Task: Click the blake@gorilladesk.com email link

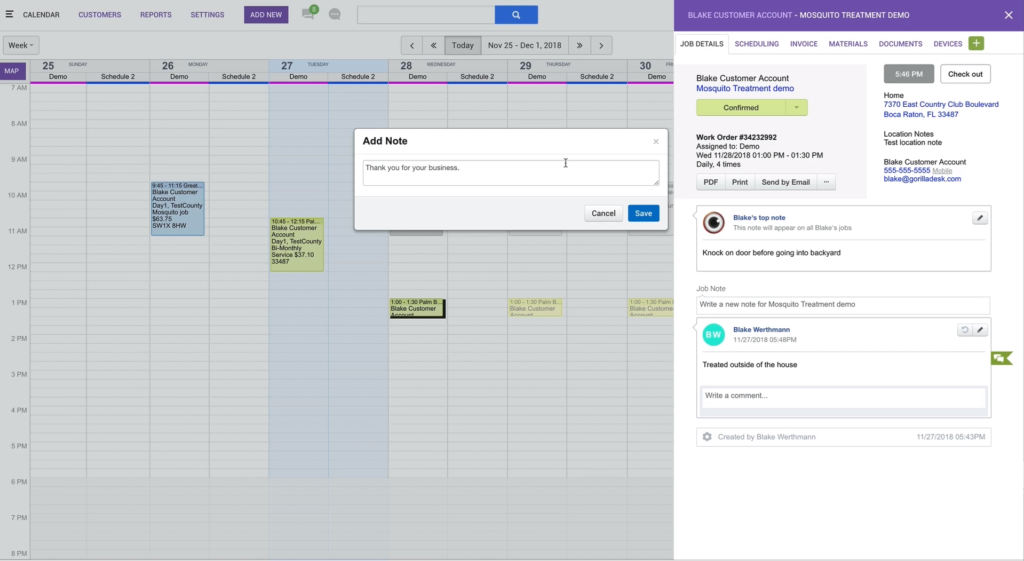Action: tap(922, 179)
